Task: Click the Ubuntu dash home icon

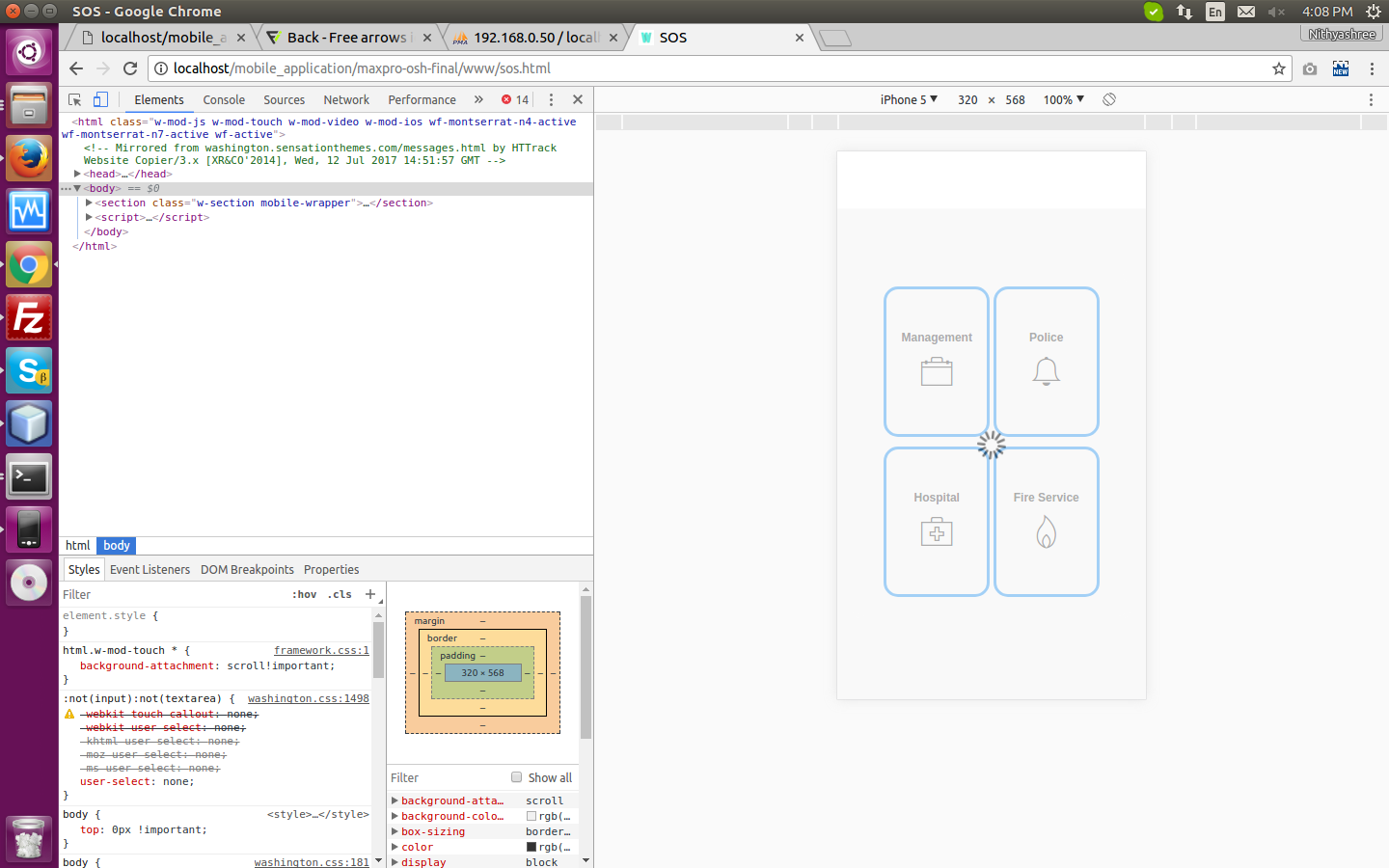Action: point(29,51)
